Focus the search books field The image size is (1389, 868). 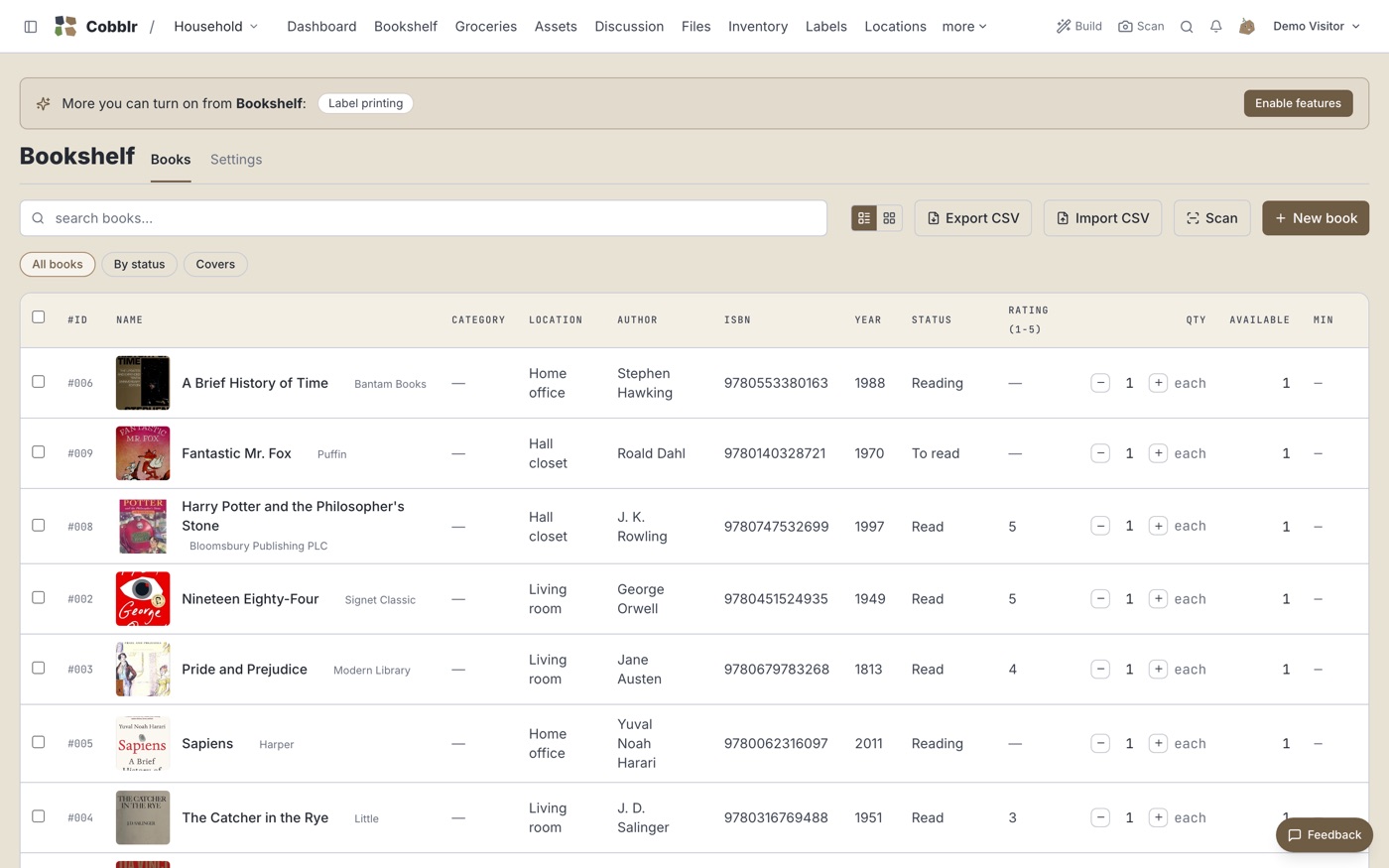coord(424,218)
